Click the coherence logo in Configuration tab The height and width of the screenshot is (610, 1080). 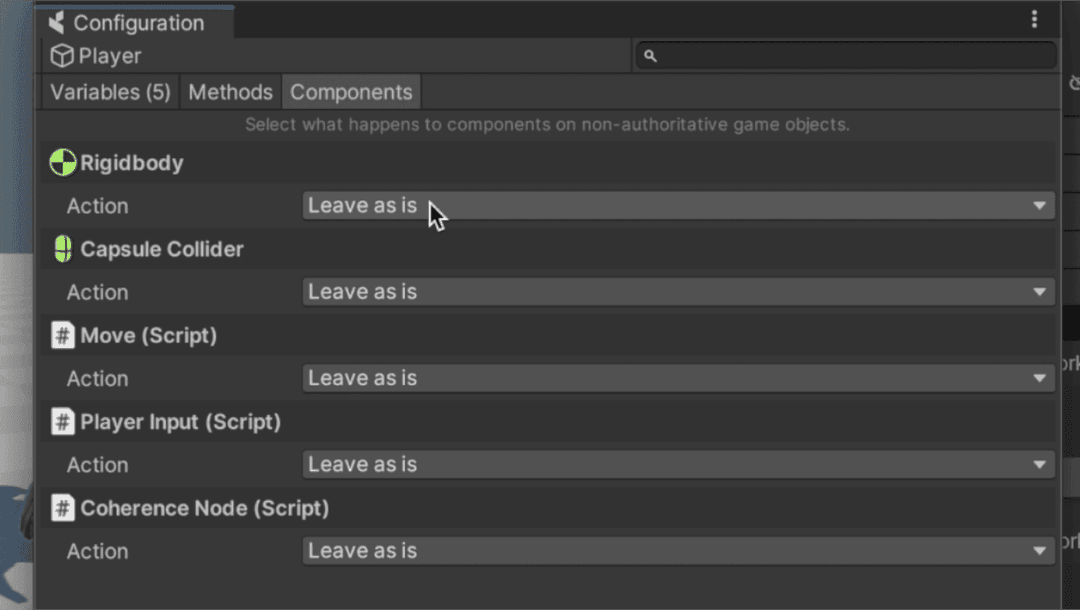click(57, 22)
